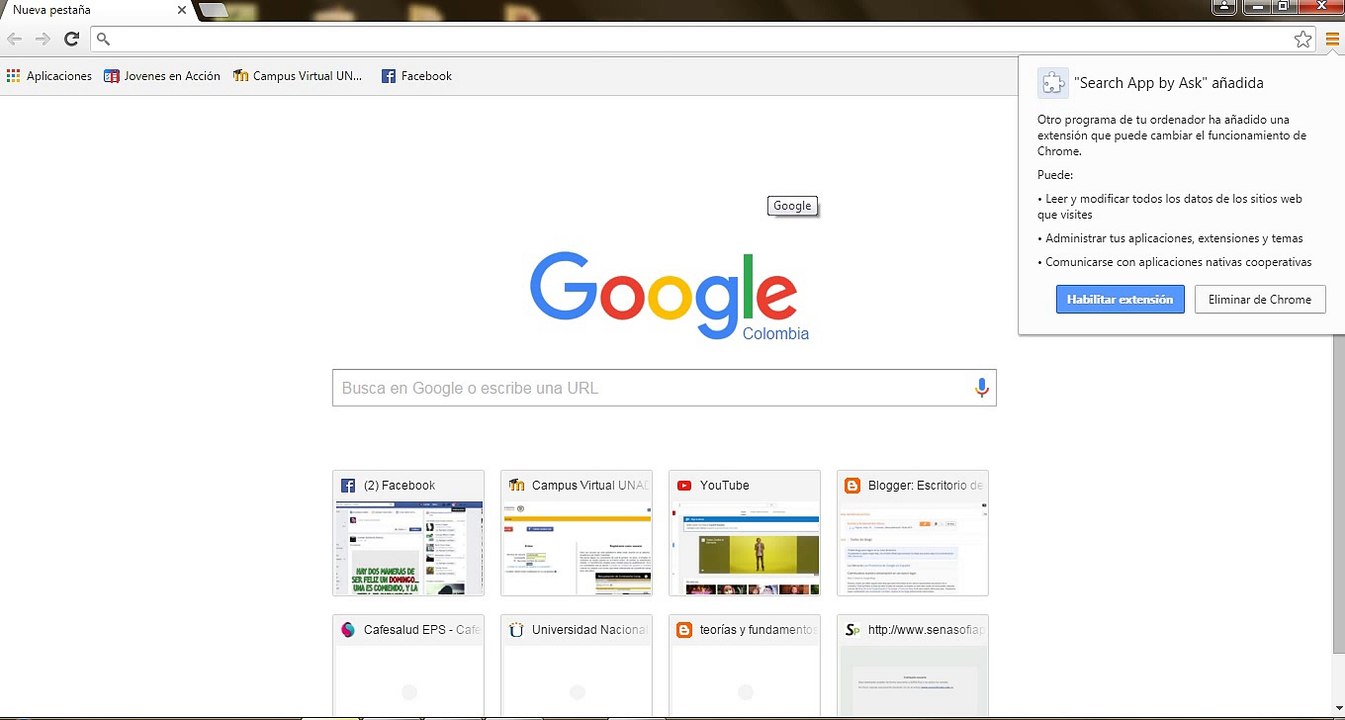
Task: Reload the current page
Action: tap(71, 39)
